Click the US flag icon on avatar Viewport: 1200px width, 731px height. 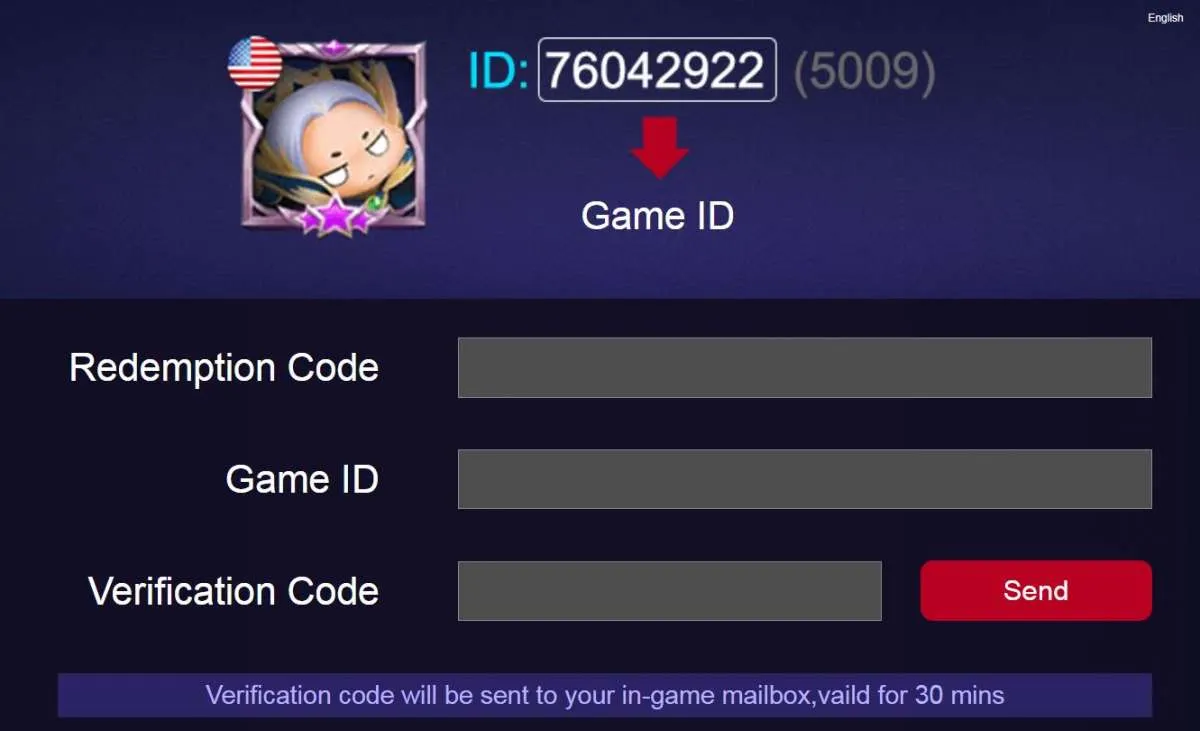pyautogui.click(x=254, y=63)
